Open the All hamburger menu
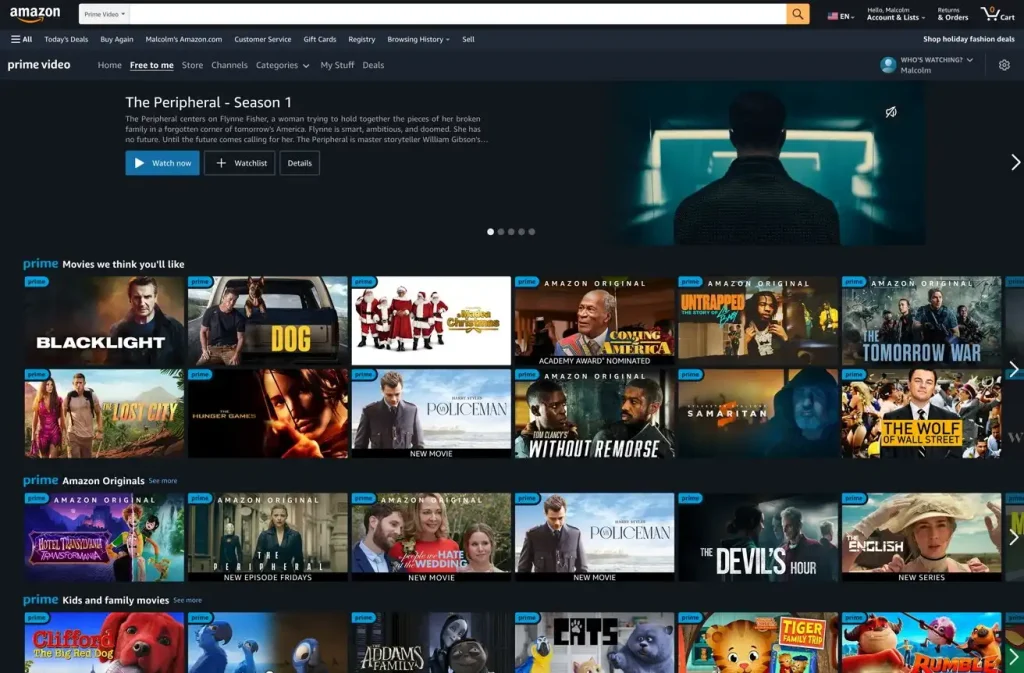 tap(22, 39)
